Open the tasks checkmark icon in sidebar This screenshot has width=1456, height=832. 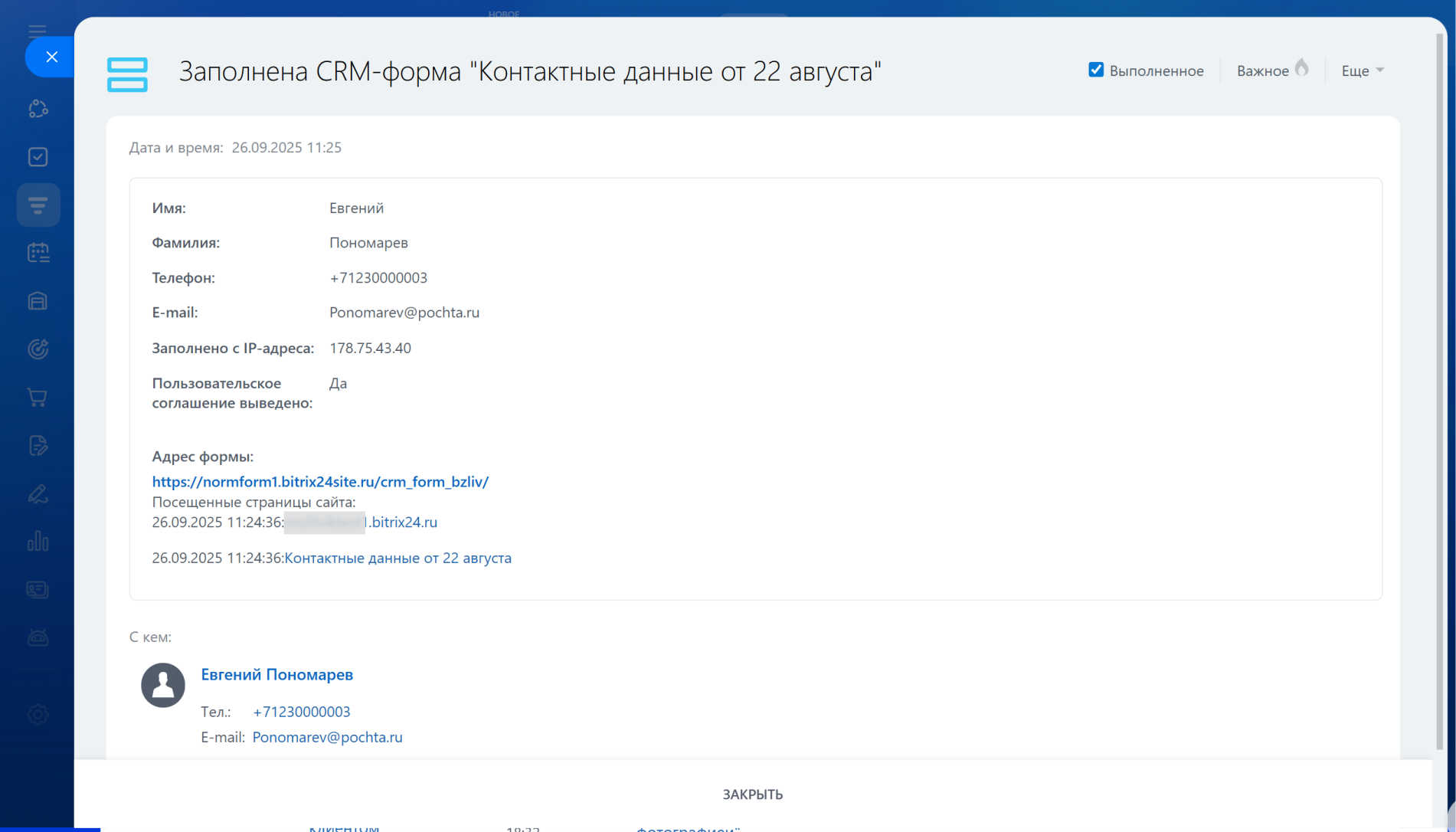tap(38, 157)
